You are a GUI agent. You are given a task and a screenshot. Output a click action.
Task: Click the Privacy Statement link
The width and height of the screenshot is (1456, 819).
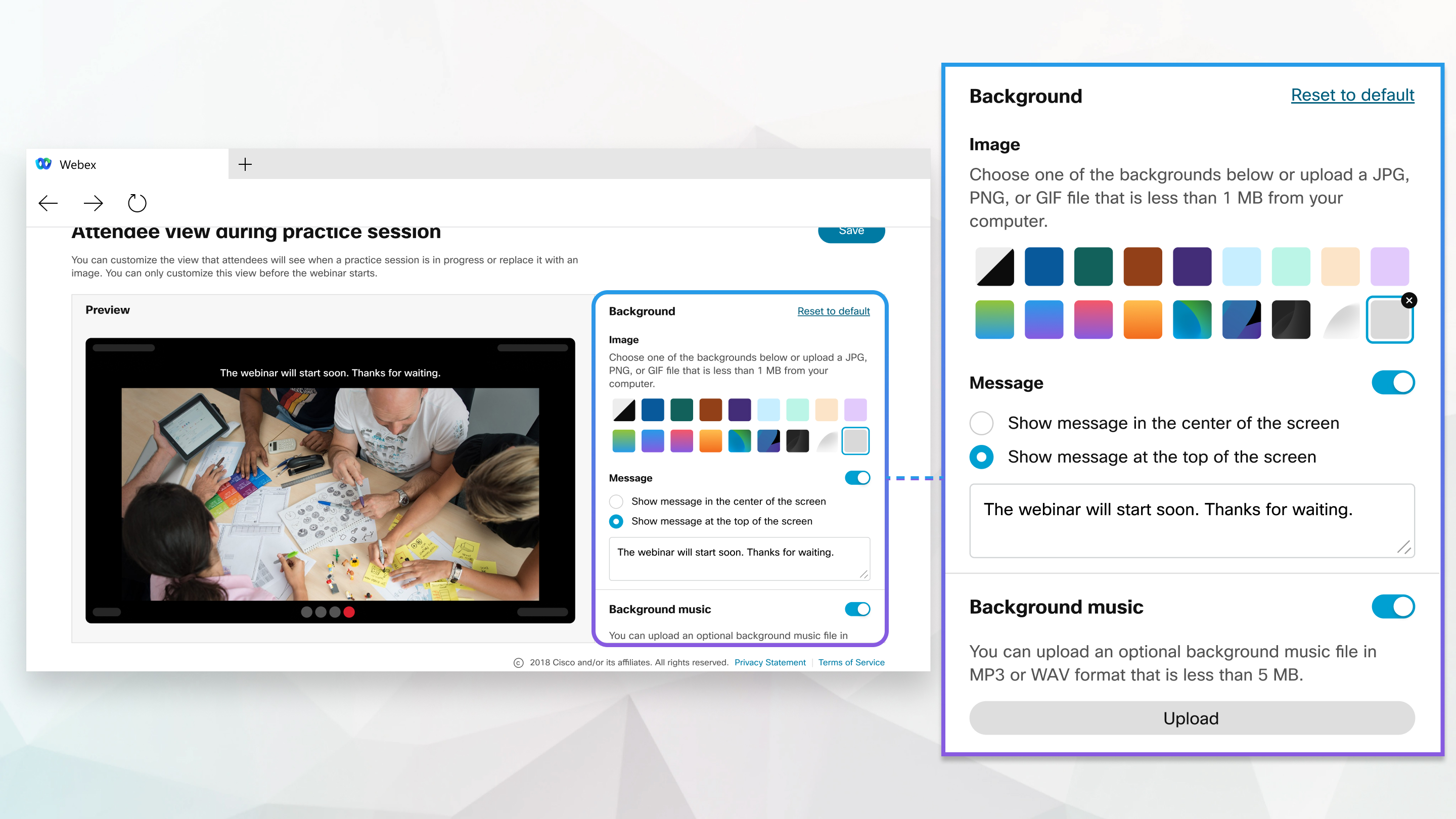[770, 662]
